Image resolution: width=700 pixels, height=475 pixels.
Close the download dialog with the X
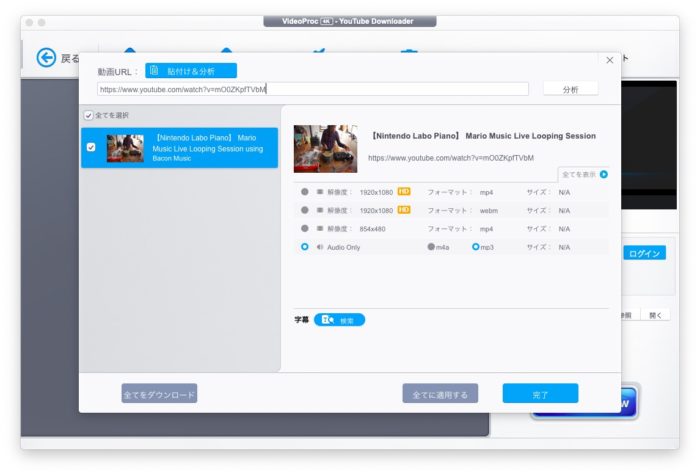click(609, 60)
